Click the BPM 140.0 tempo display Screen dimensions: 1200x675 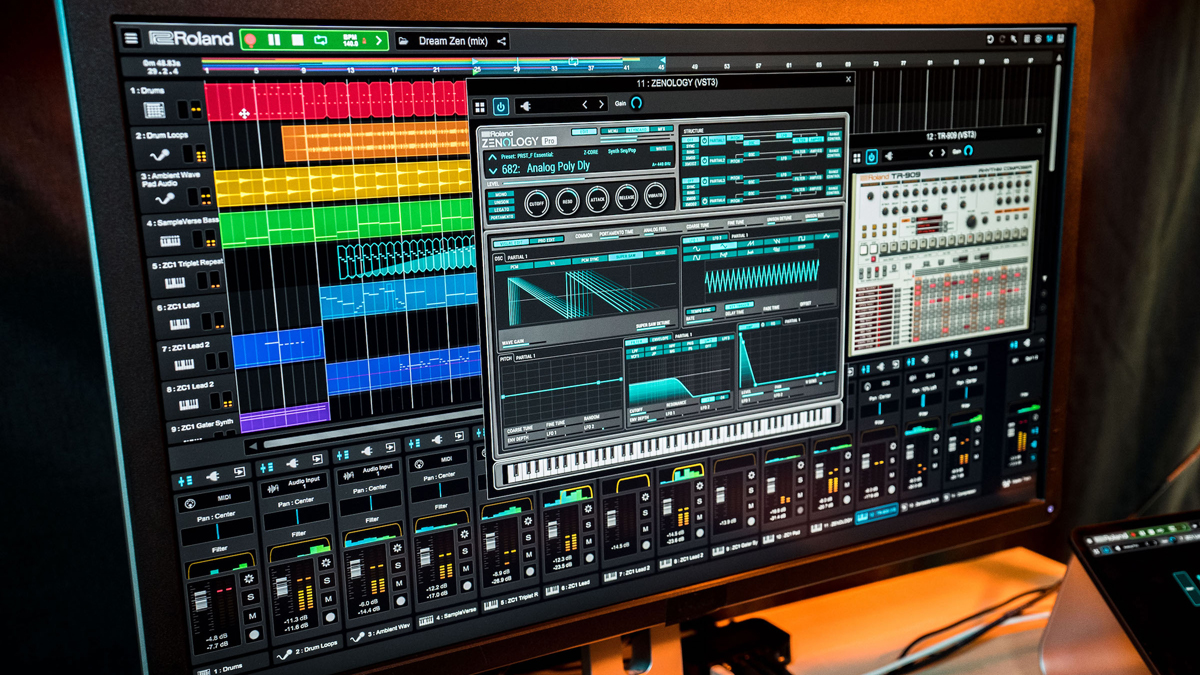(350, 41)
